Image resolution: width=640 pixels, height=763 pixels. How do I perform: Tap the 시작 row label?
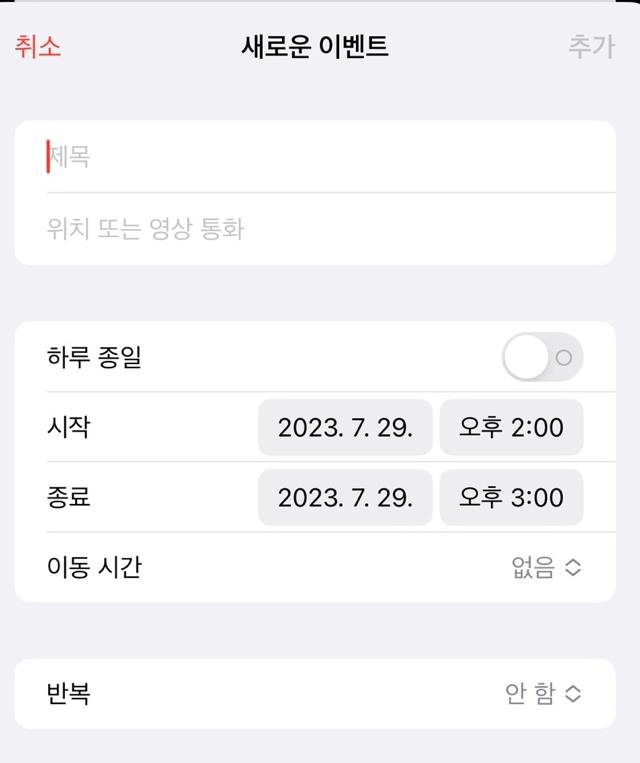68,427
